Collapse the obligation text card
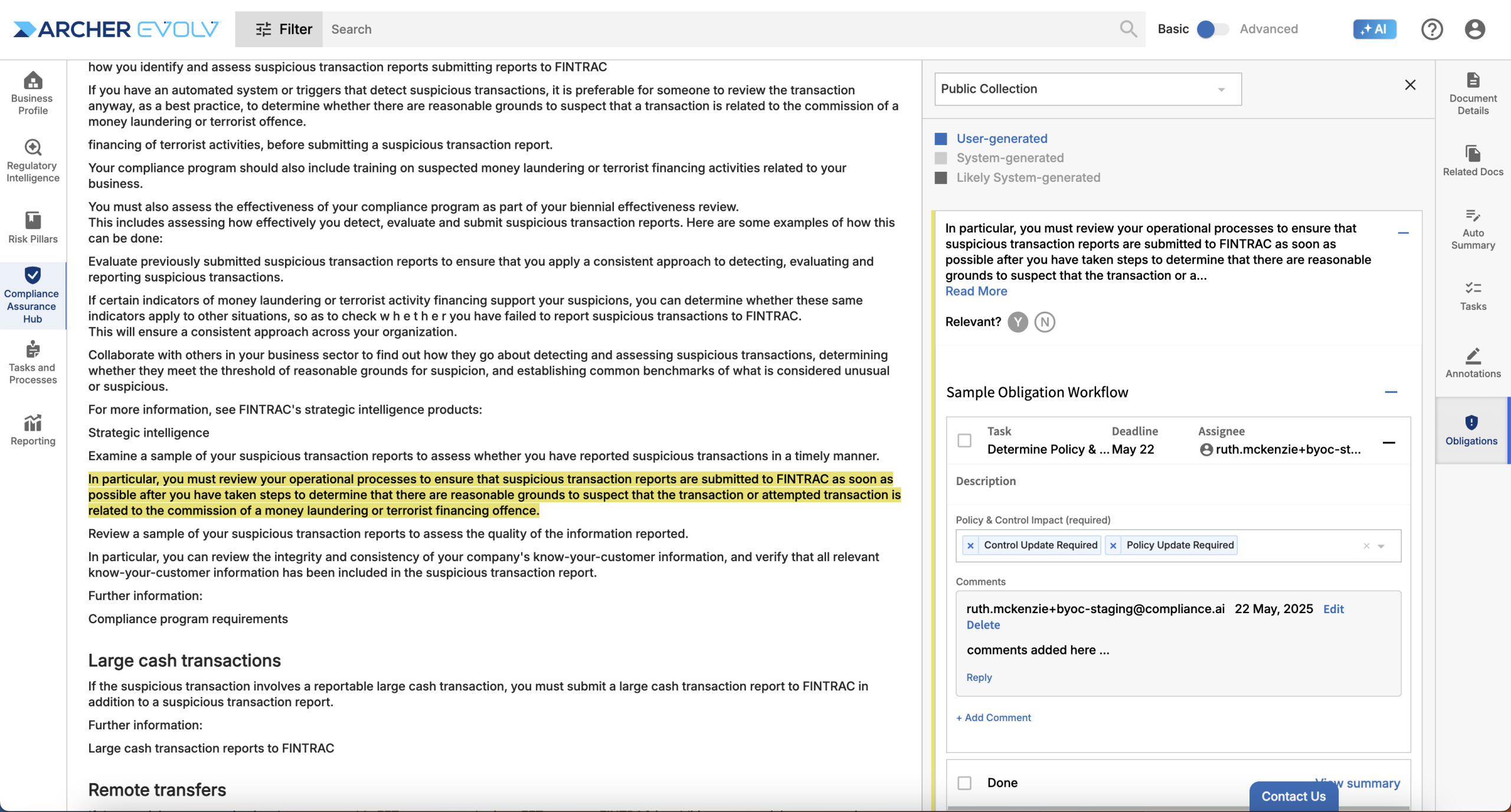Viewport: 1511px width, 812px height. pyautogui.click(x=1403, y=233)
